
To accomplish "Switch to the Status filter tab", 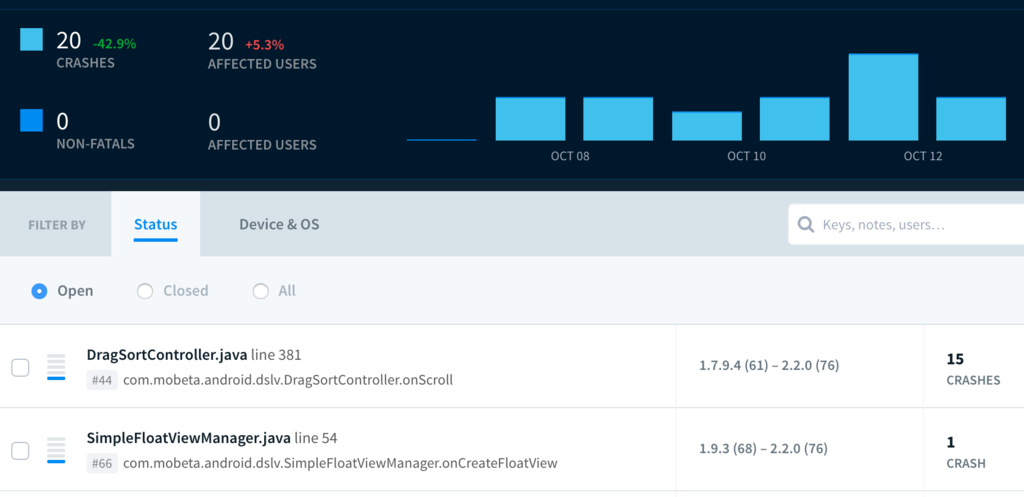I will (x=155, y=225).
